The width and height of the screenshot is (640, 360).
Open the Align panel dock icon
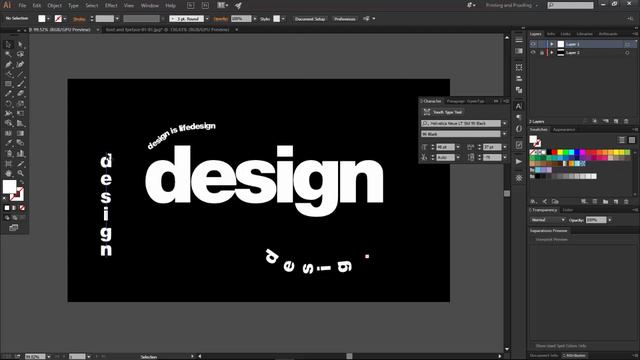518,78
